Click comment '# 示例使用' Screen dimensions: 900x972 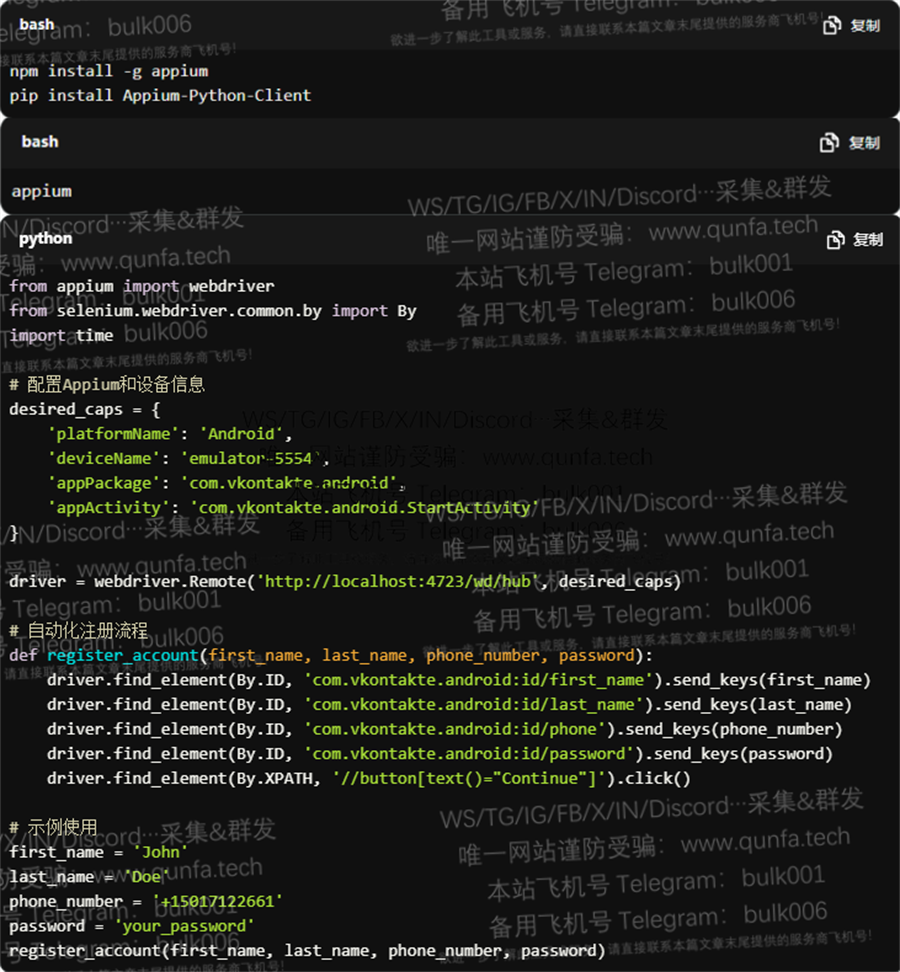[53, 828]
